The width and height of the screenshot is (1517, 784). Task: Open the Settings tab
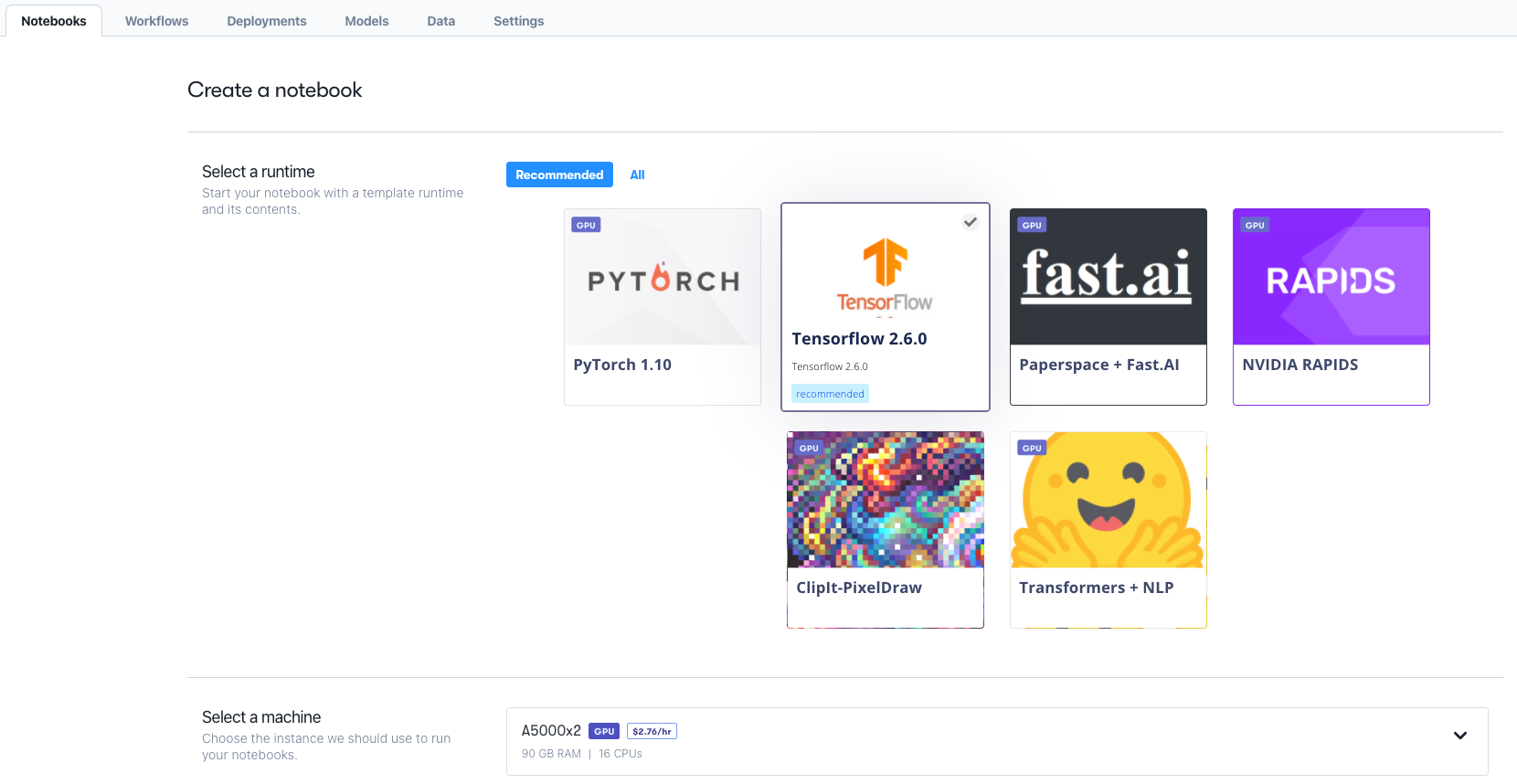pos(518,21)
